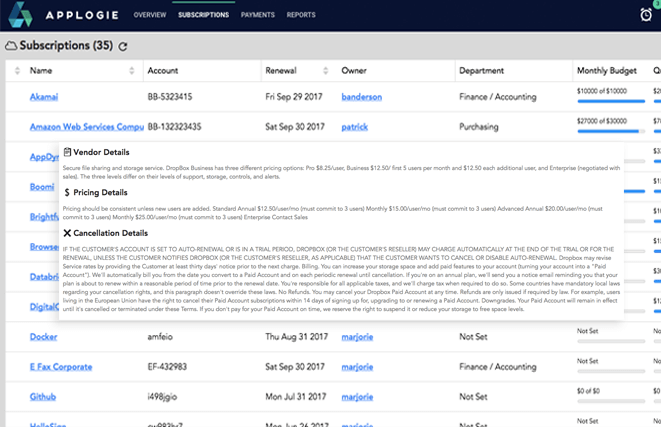Click the Vendor Details clipboard icon
The width and height of the screenshot is (661, 427).
[67, 152]
